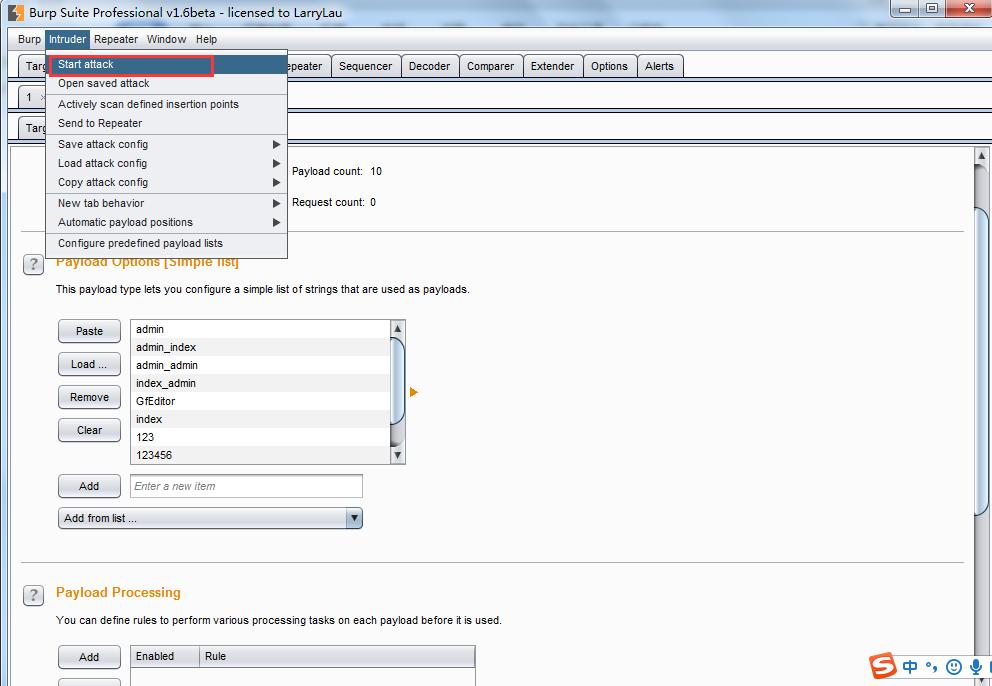992x686 pixels.
Task: Click the Rule column header
Action: tap(337, 656)
